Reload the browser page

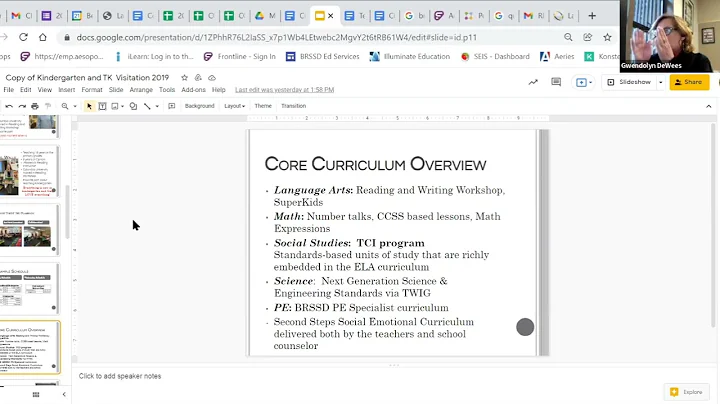(23, 37)
